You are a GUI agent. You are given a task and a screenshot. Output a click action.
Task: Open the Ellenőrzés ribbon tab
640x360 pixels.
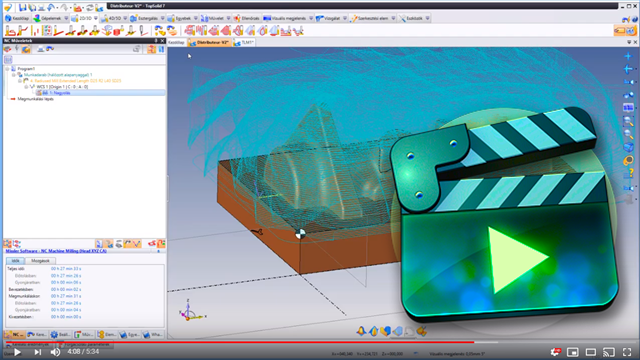(x=247, y=18)
